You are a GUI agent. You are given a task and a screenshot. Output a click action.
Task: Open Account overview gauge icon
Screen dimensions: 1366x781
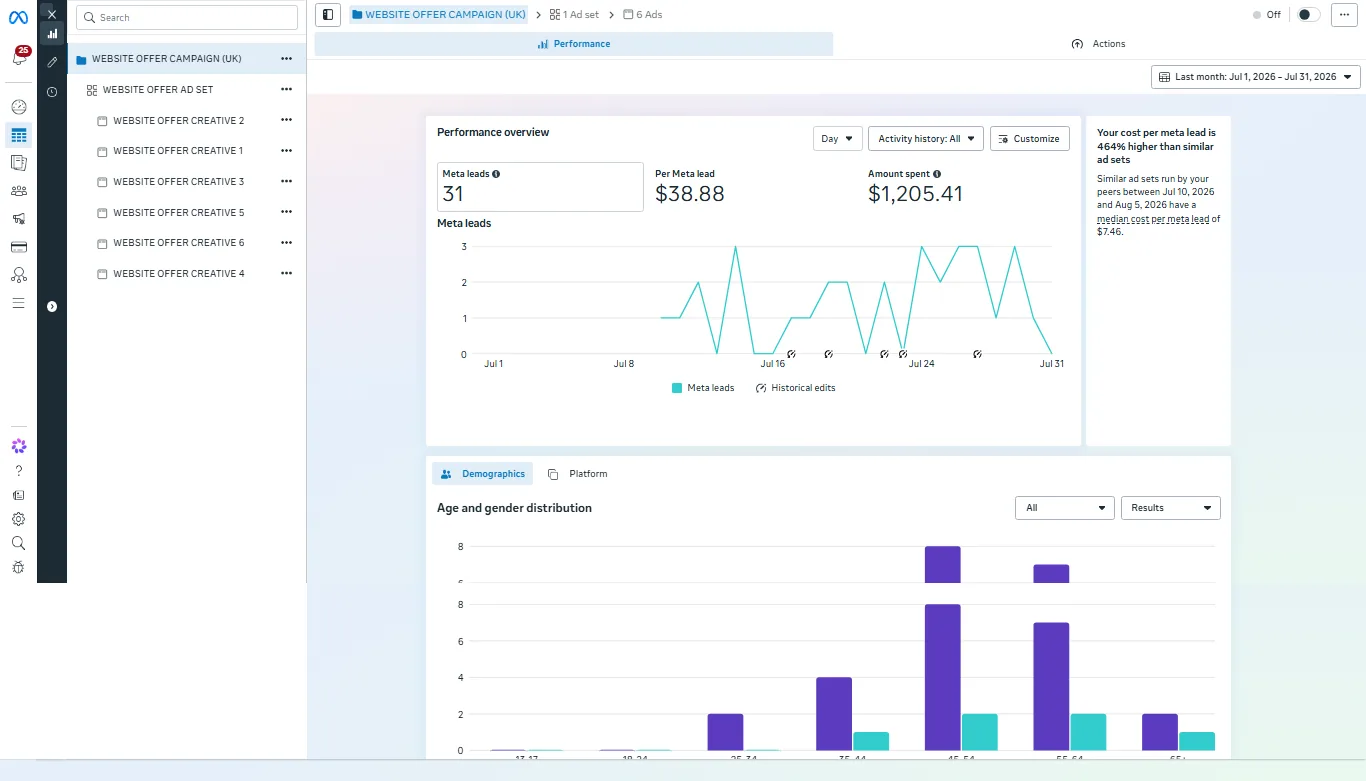pyautogui.click(x=18, y=107)
